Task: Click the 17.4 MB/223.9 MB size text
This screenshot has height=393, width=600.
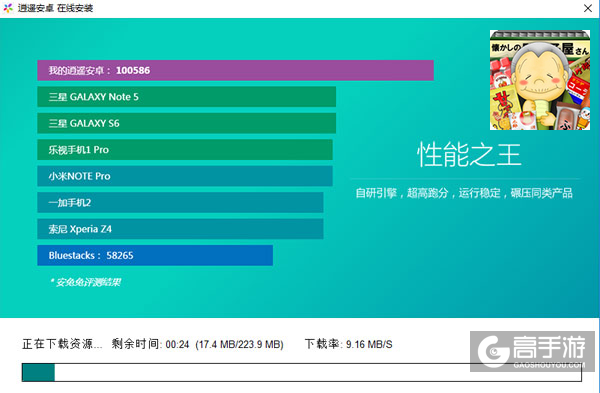Action: (240, 344)
